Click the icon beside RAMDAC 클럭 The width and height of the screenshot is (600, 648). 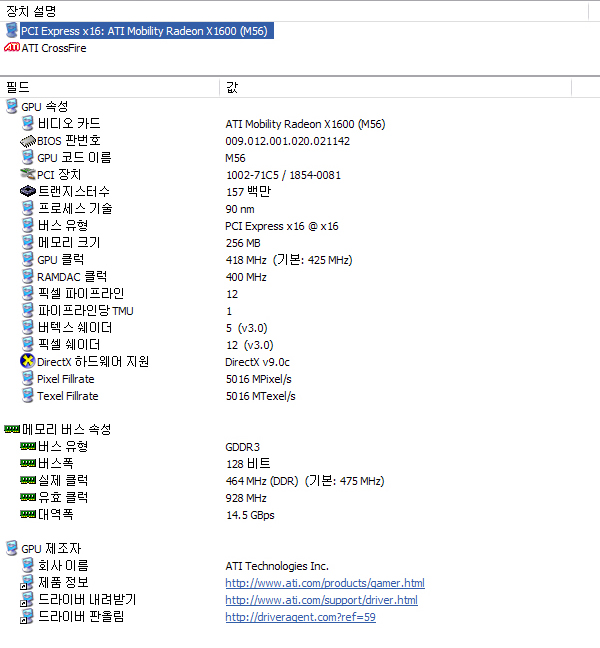point(28,276)
